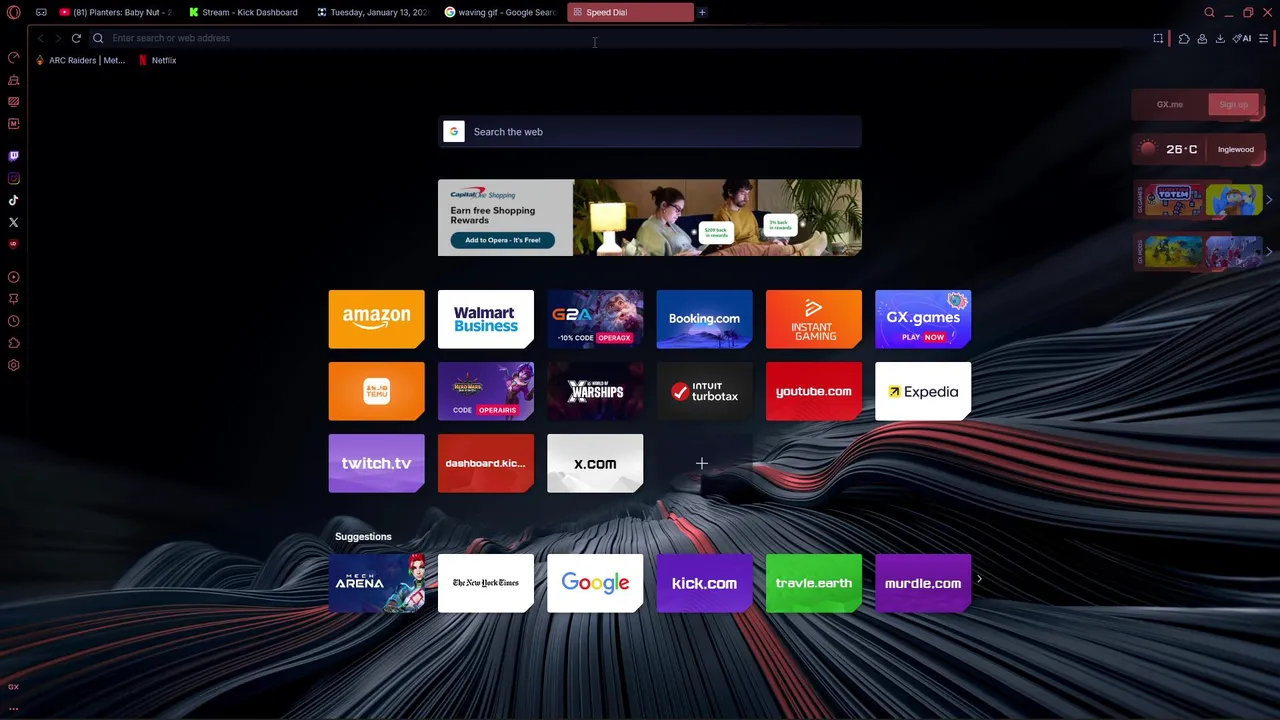Open the youtube.com tile
Screen dimensions: 1280x720
[x=814, y=391]
